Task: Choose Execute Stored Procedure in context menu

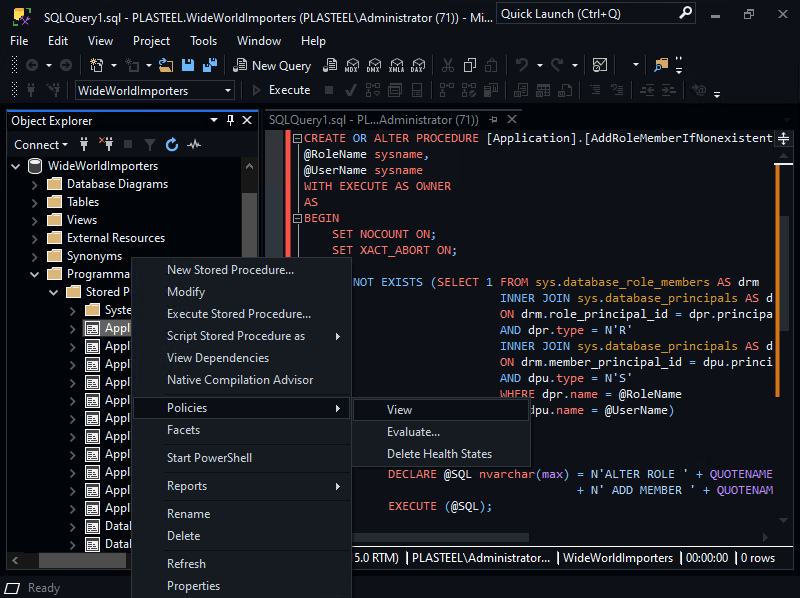Action: 242,314
